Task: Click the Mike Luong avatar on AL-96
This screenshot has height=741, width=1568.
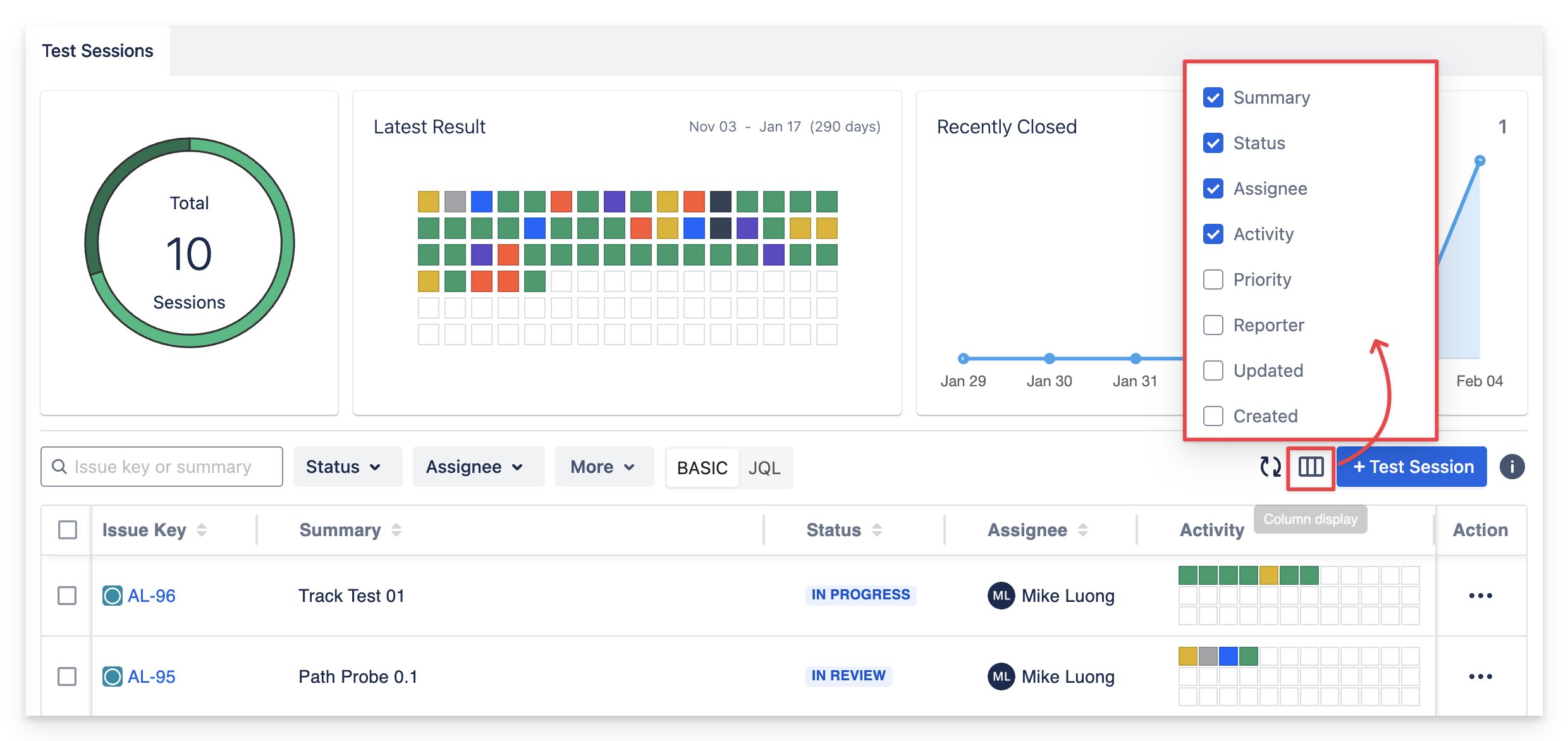Action: (1001, 596)
